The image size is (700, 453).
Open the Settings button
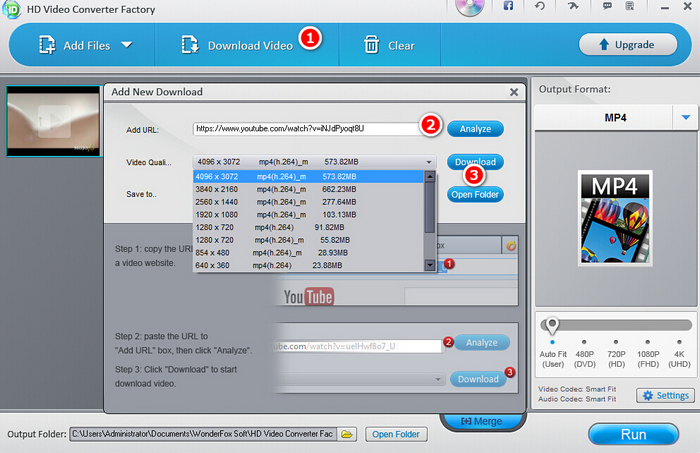pyautogui.click(x=666, y=395)
